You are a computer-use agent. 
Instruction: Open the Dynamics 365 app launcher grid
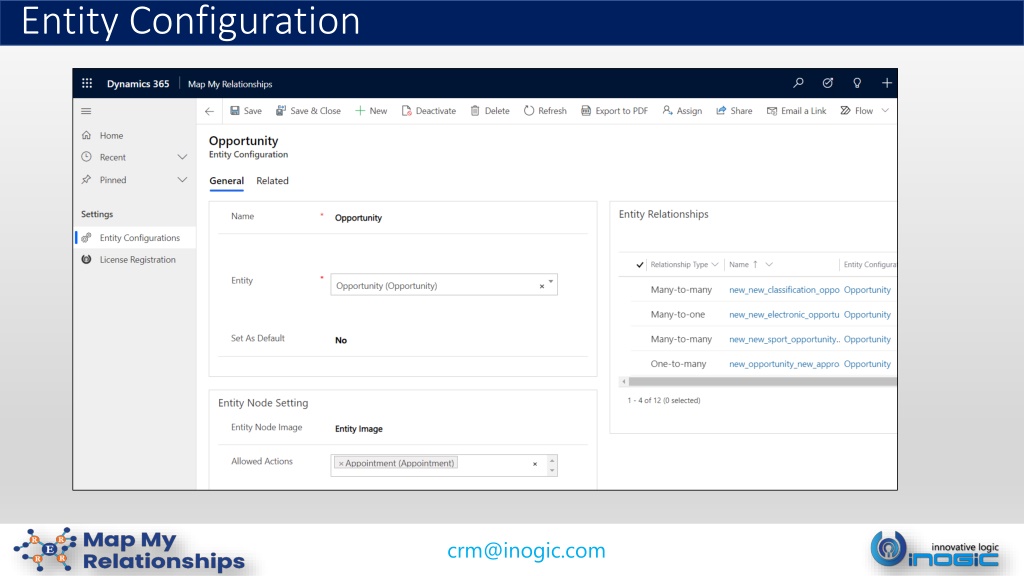click(x=87, y=84)
